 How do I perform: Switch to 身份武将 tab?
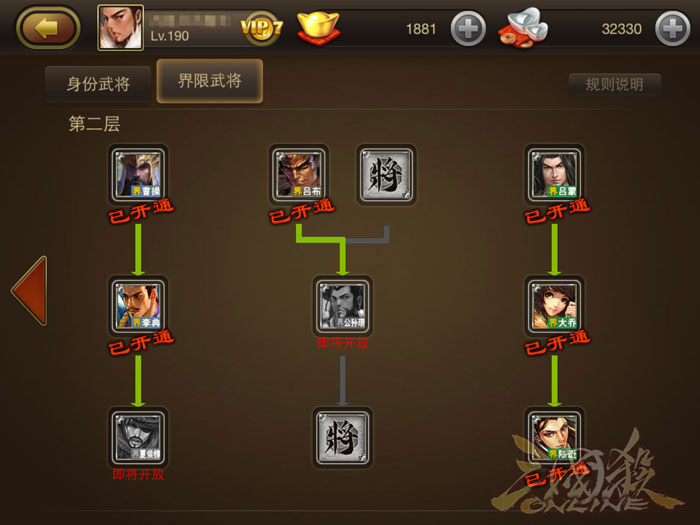coord(98,84)
